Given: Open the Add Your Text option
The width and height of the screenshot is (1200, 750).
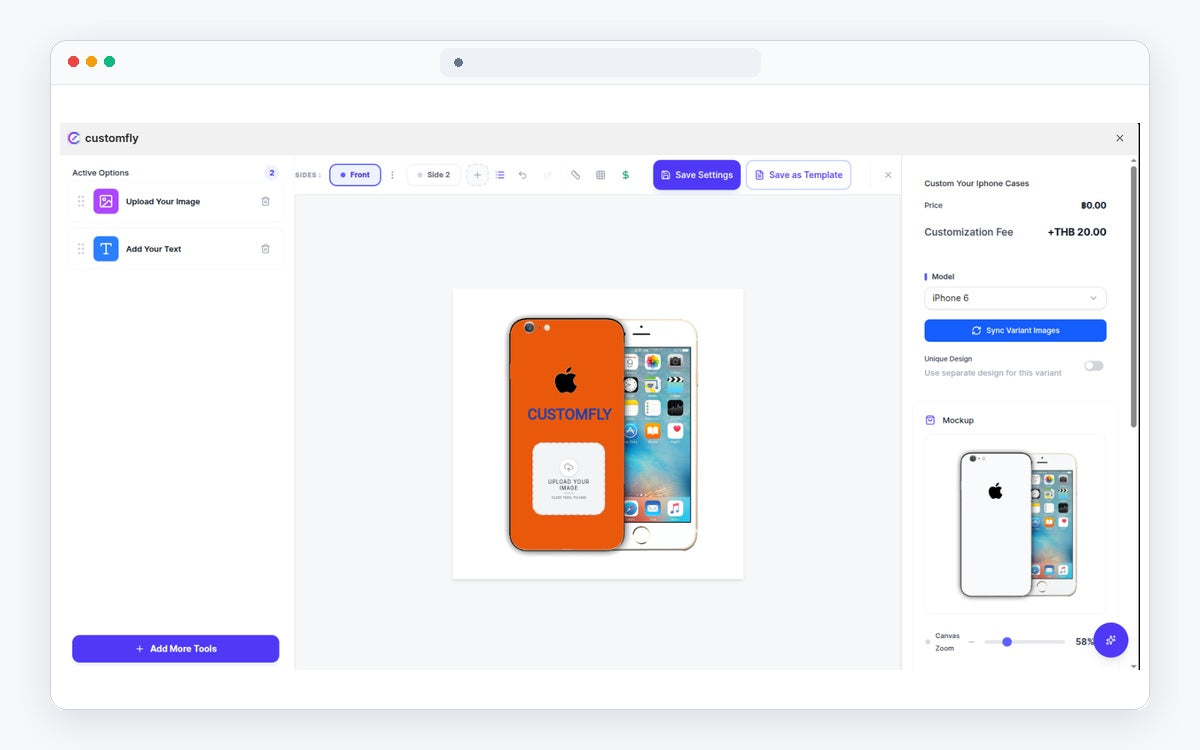Looking at the screenshot, I should (176, 249).
